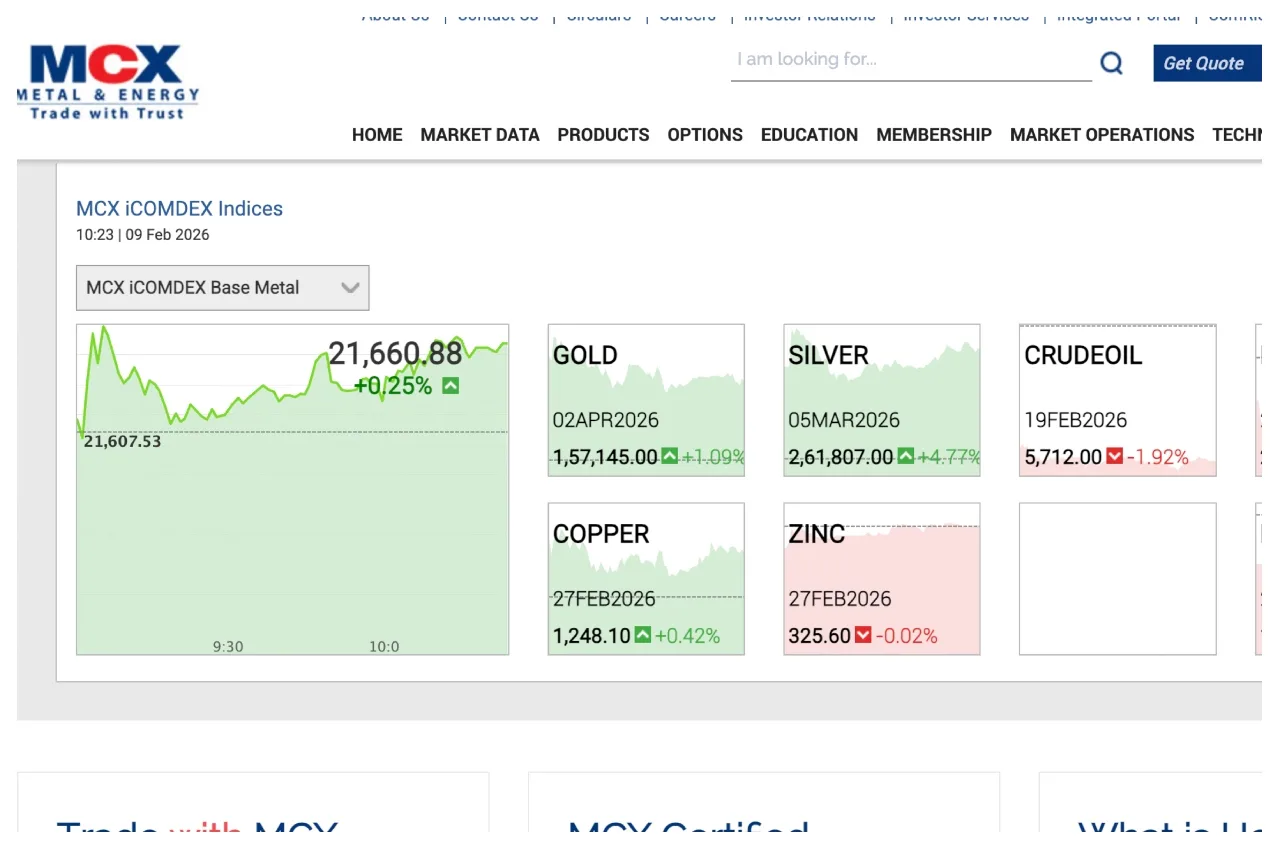Click the Get Quote button

click(1207, 63)
